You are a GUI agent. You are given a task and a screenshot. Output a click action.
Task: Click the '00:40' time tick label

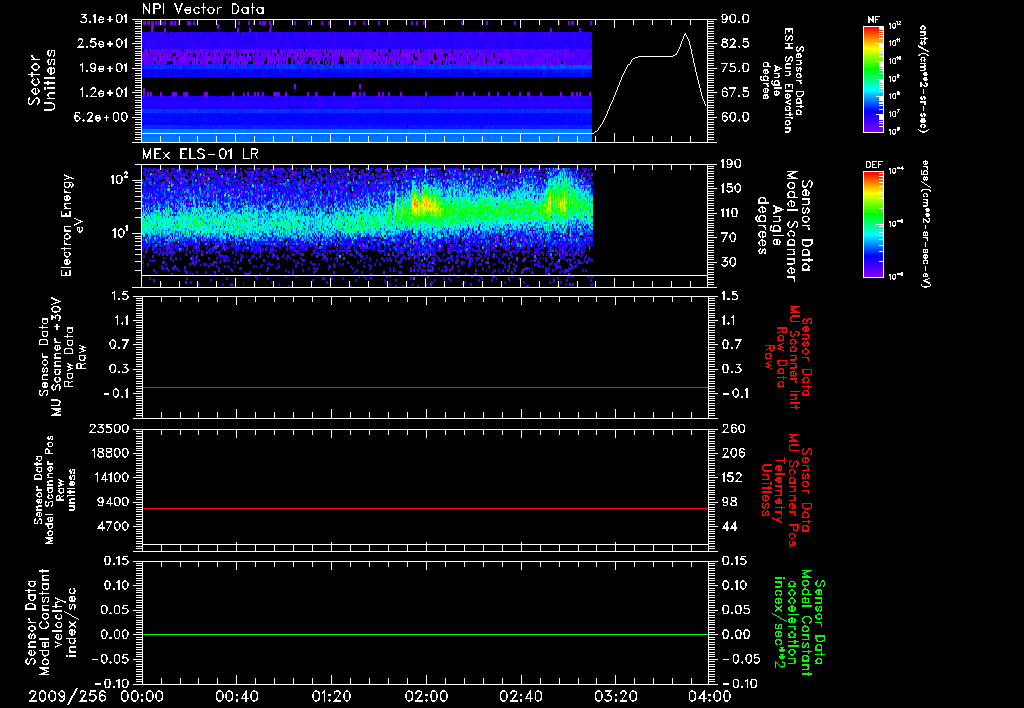tap(236, 696)
